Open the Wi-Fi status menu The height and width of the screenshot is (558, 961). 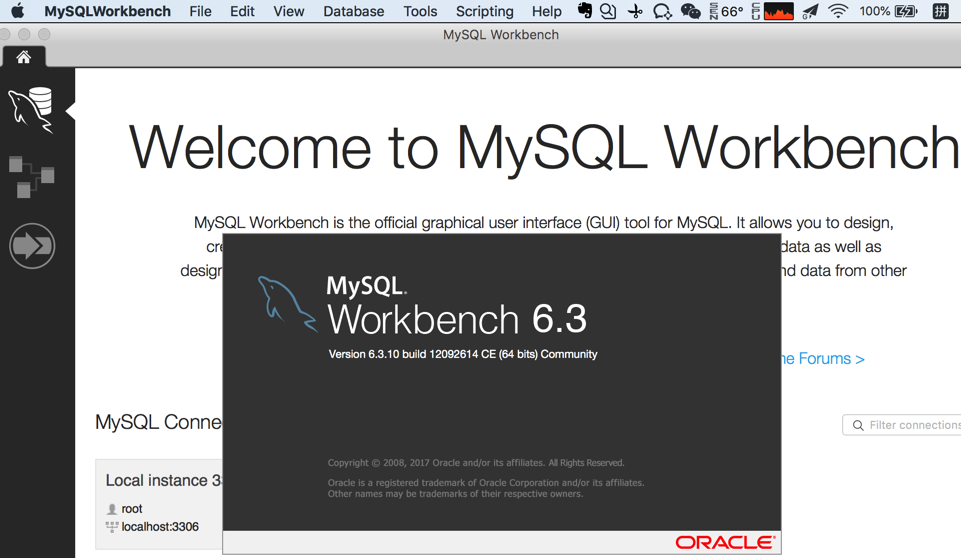click(x=838, y=11)
